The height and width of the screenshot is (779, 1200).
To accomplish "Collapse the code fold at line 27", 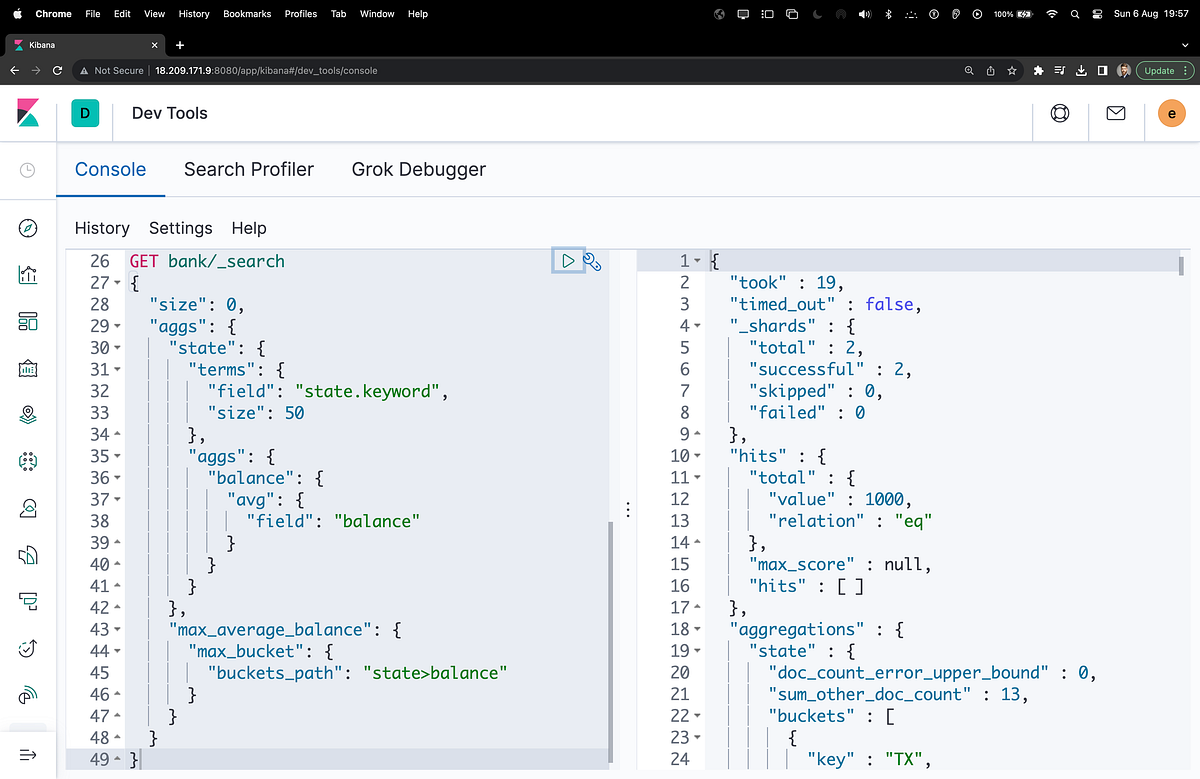I will point(118,283).
